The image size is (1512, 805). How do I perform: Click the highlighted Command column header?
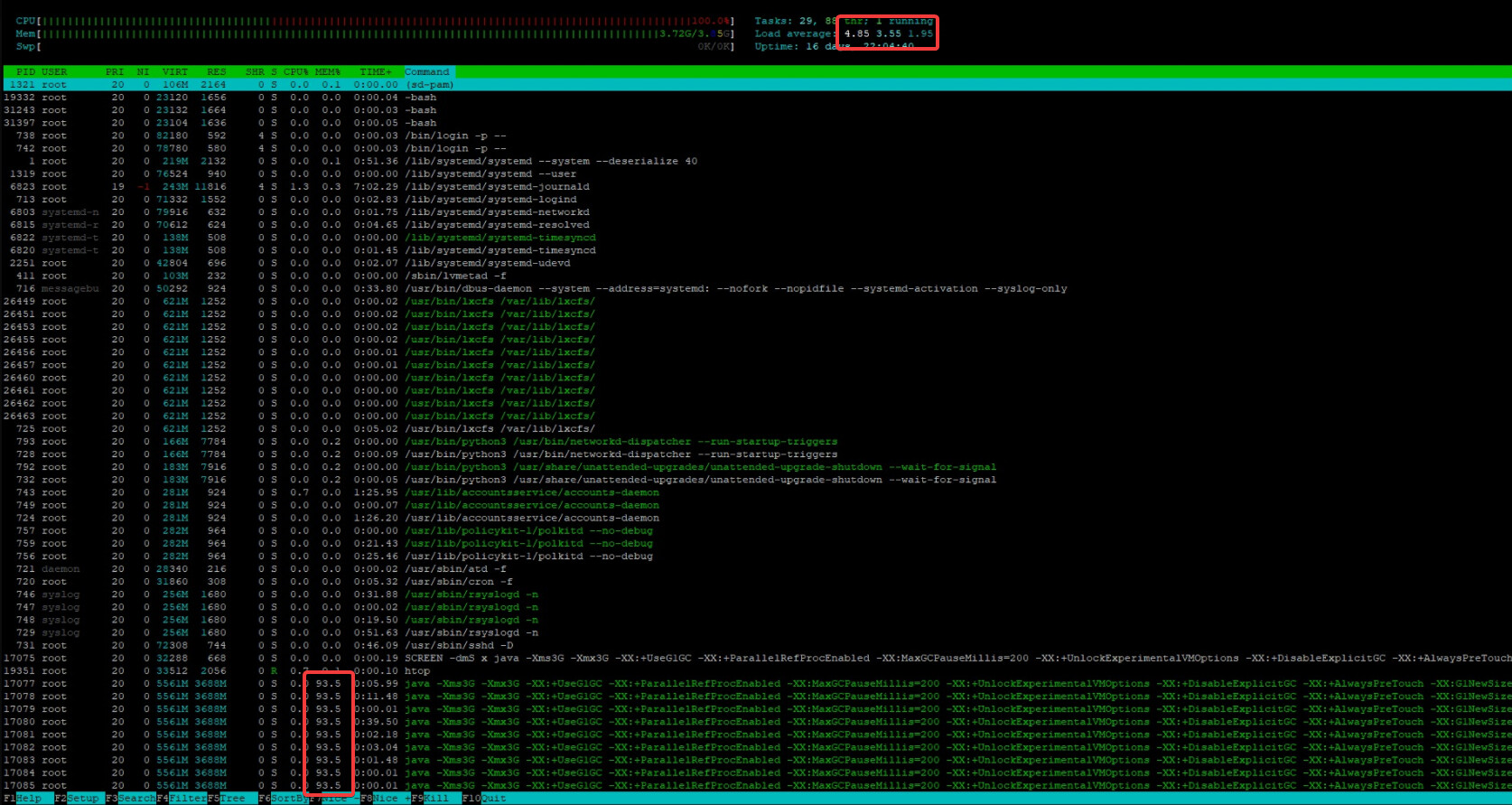click(x=426, y=71)
